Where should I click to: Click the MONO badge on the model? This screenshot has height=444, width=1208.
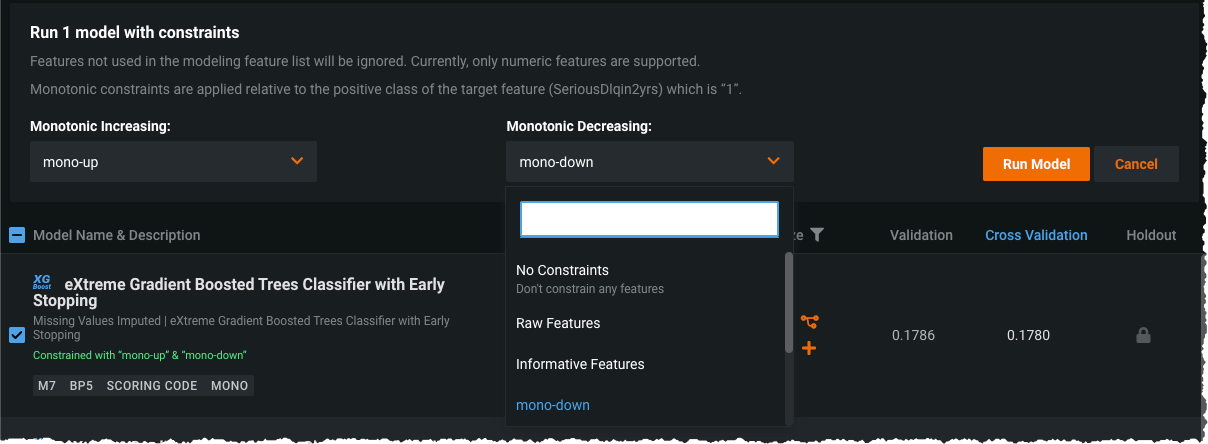230,385
